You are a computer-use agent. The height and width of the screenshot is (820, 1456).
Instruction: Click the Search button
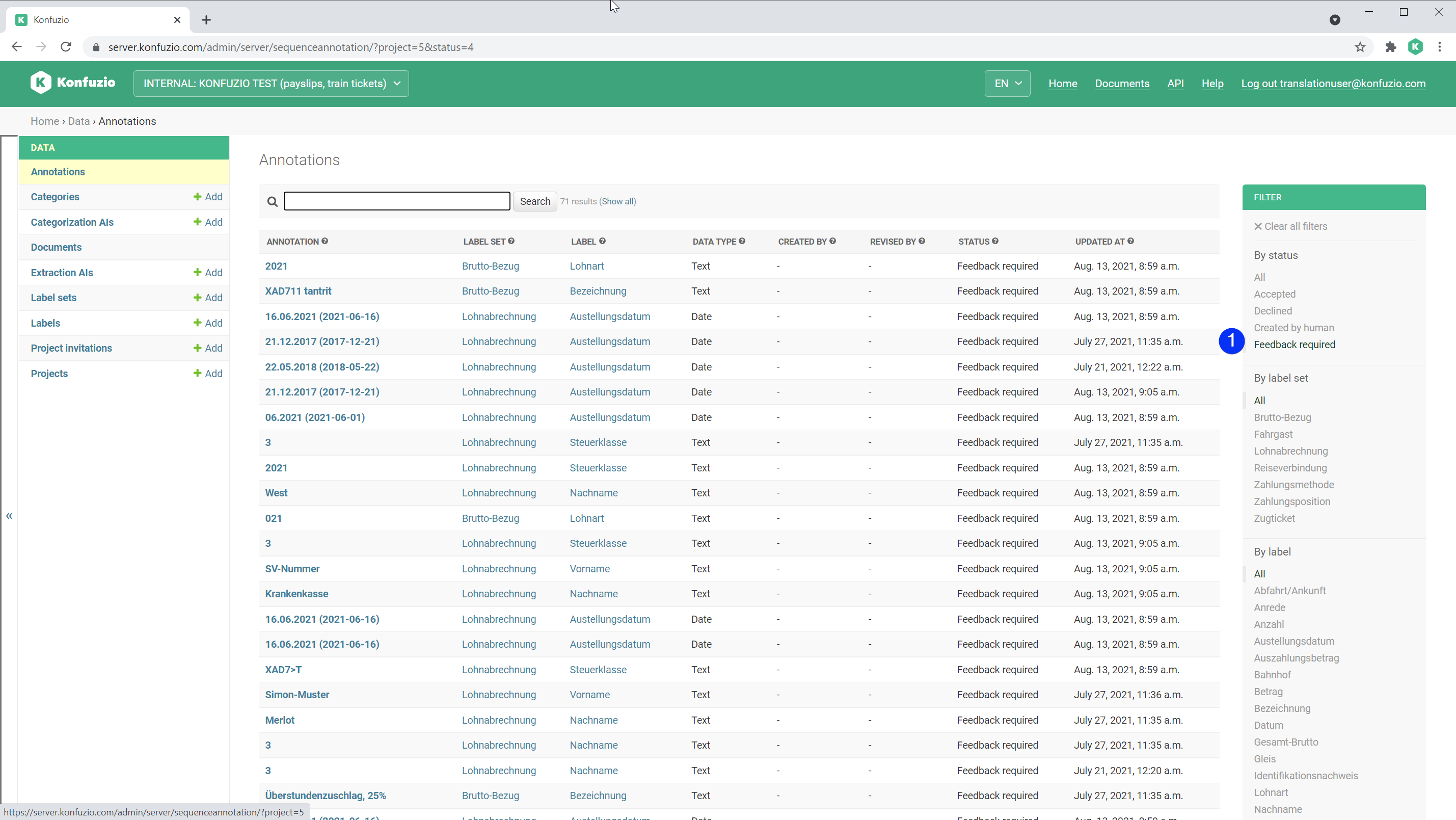click(x=535, y=201)
